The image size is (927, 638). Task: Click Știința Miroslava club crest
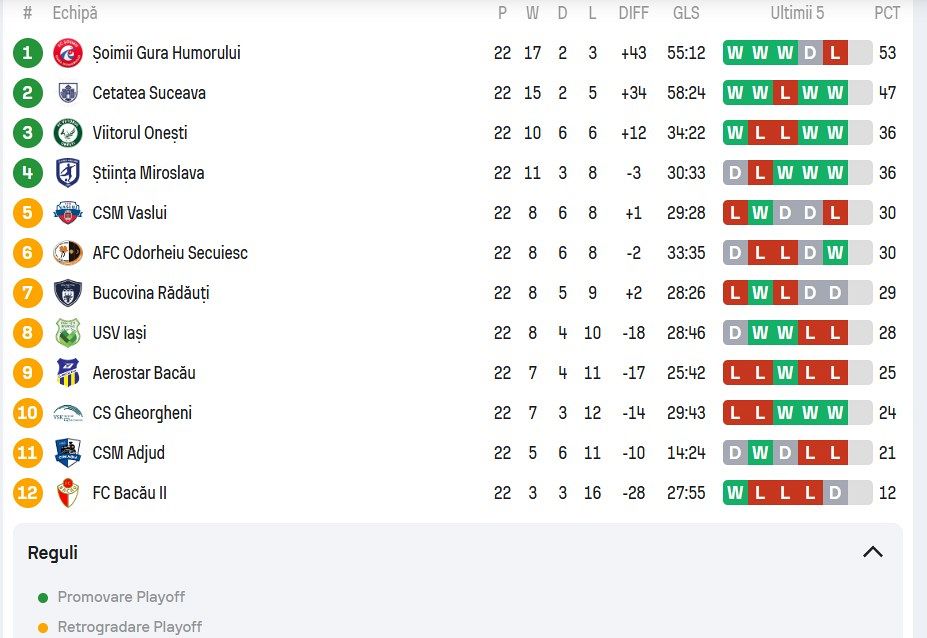pos(68,173)
